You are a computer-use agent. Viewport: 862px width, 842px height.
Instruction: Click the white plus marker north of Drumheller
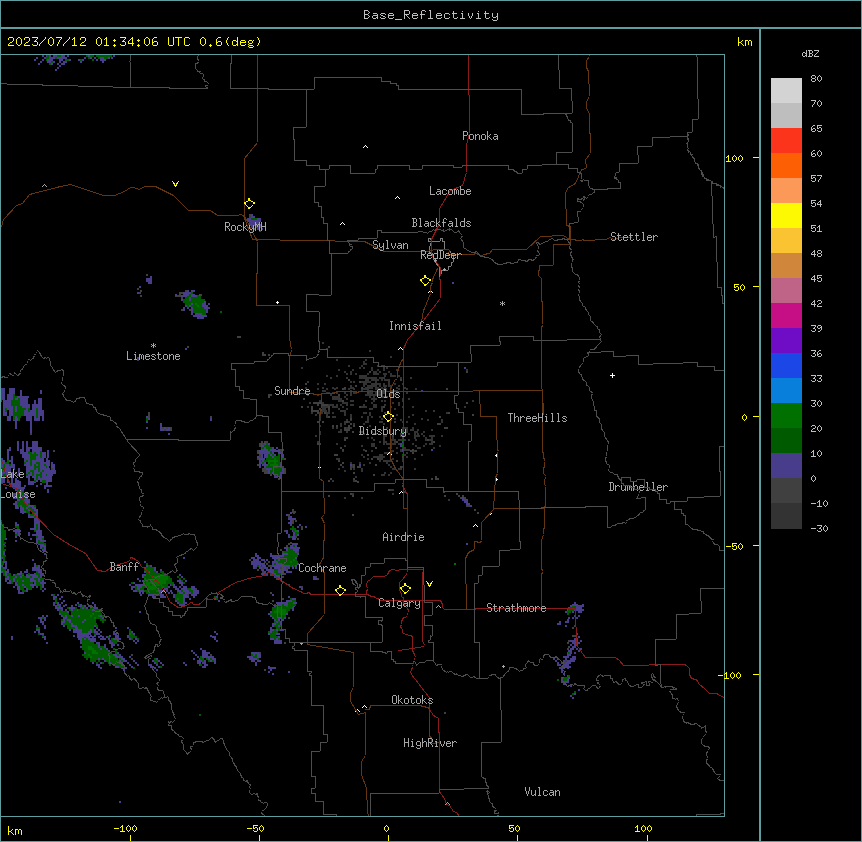click(612, 375)
